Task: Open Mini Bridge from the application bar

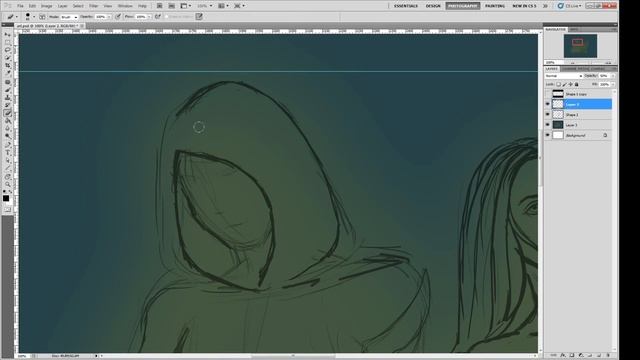Action: point(171,6)
